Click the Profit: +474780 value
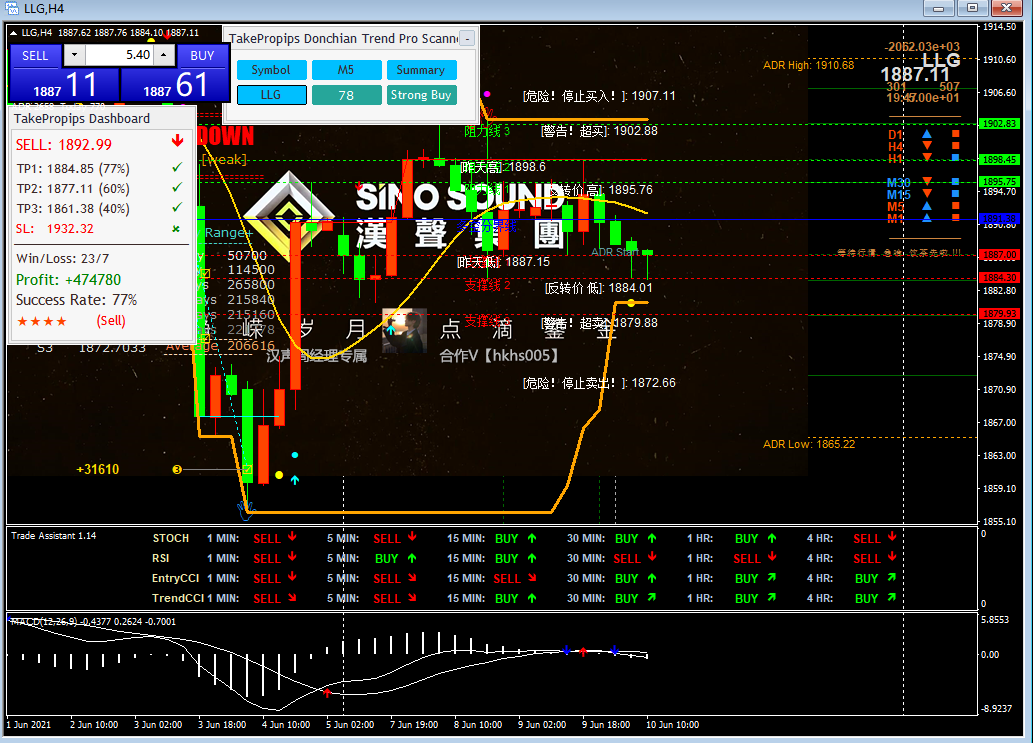 coord(69,279)
